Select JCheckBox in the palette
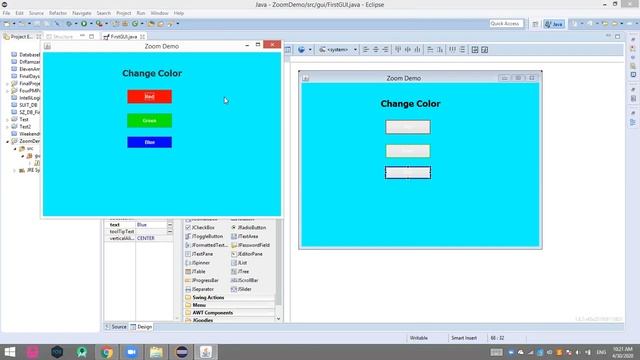The image size is (640, 360). pyautogui.click(x=200, y=227)
